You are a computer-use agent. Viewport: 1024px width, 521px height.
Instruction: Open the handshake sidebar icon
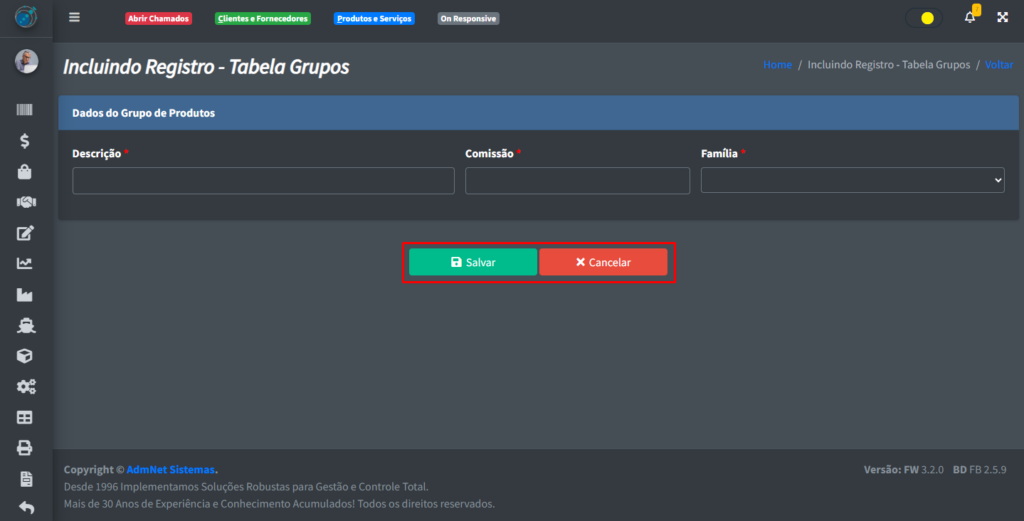point(26,202)
